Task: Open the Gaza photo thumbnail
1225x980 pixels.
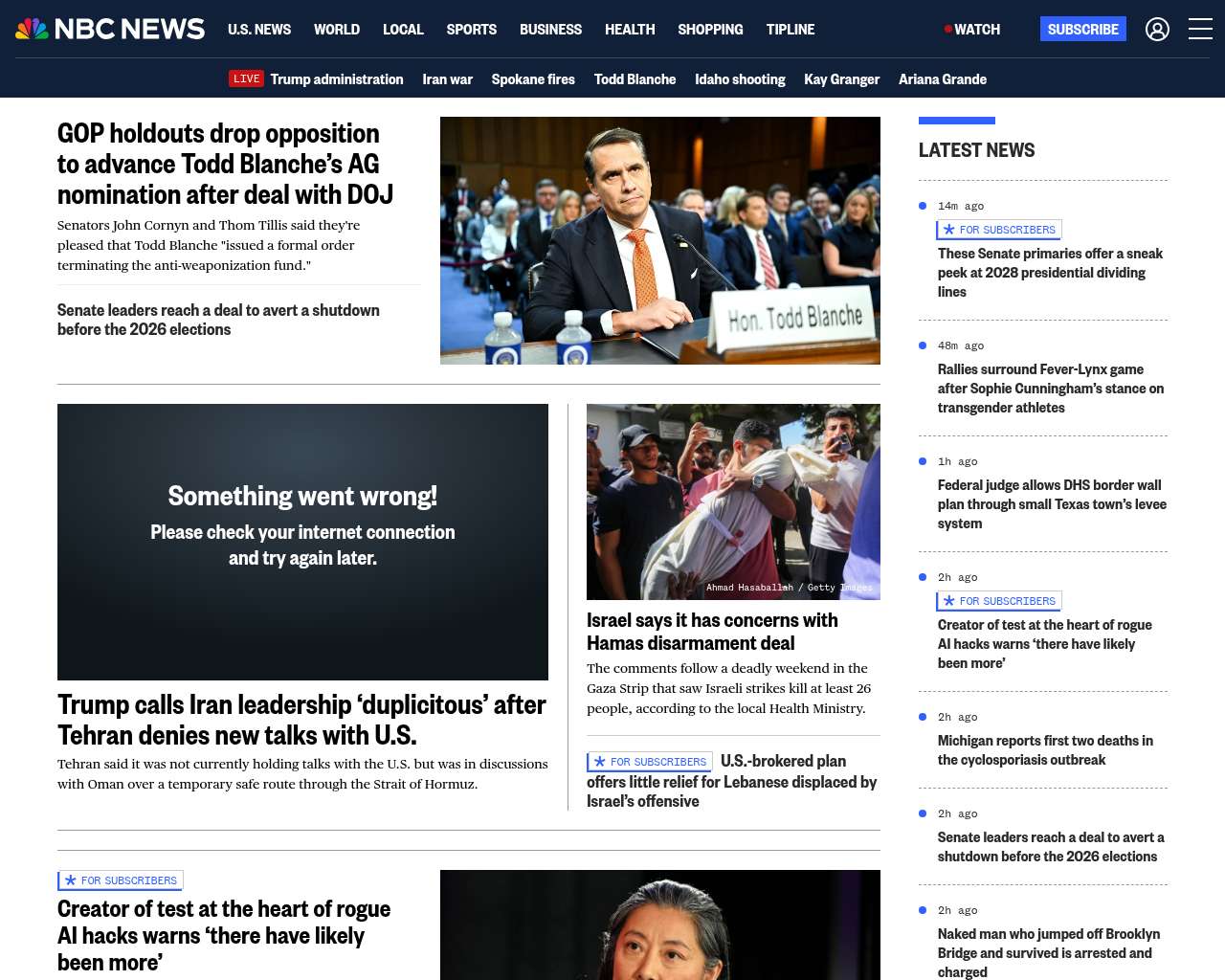Action: point(733,501)
